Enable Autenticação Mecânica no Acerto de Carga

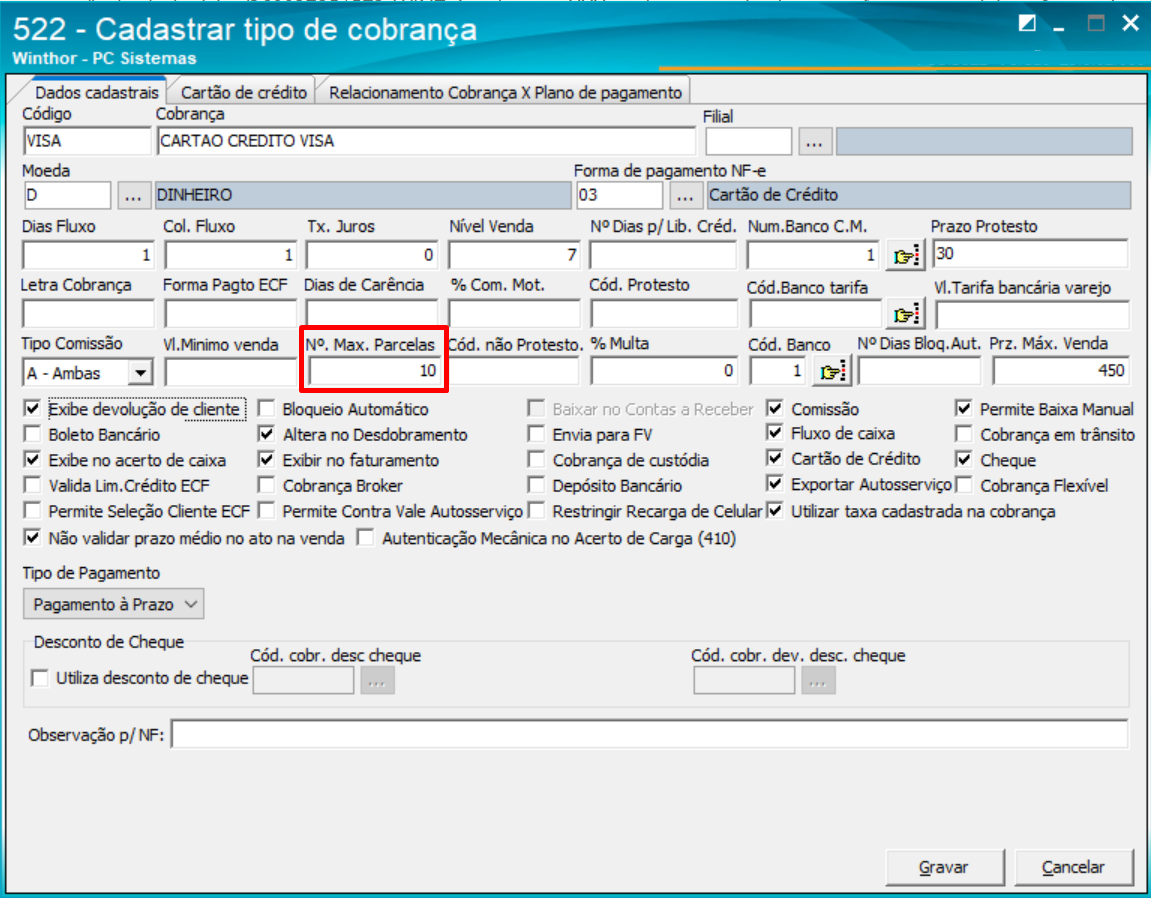(365, 537)
